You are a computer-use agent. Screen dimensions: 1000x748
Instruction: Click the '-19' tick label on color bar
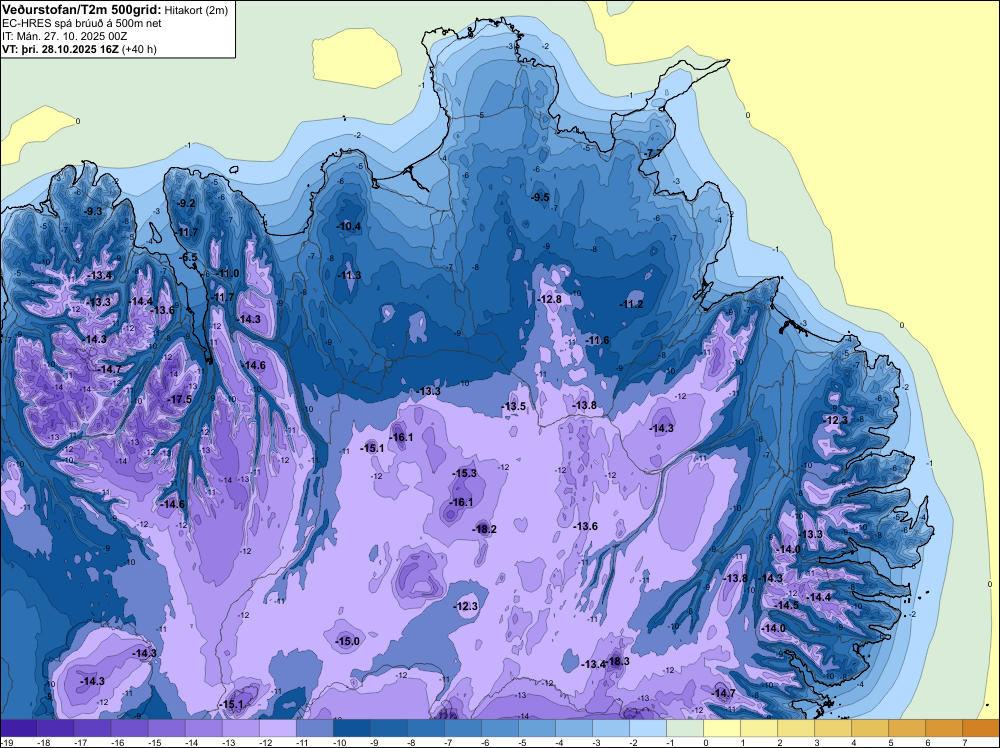tap(6, 742)
